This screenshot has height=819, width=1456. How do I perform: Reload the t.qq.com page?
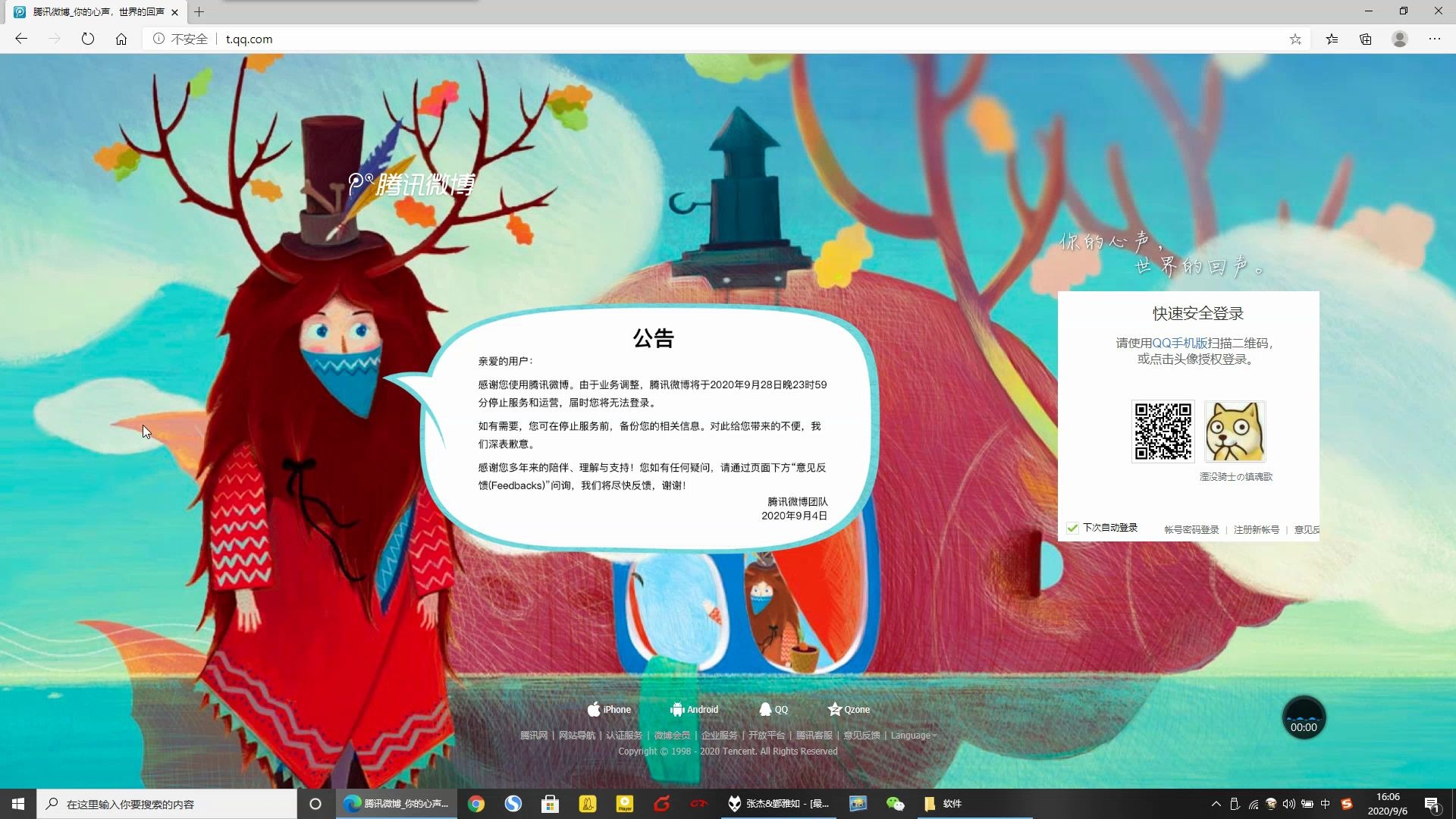88,39
